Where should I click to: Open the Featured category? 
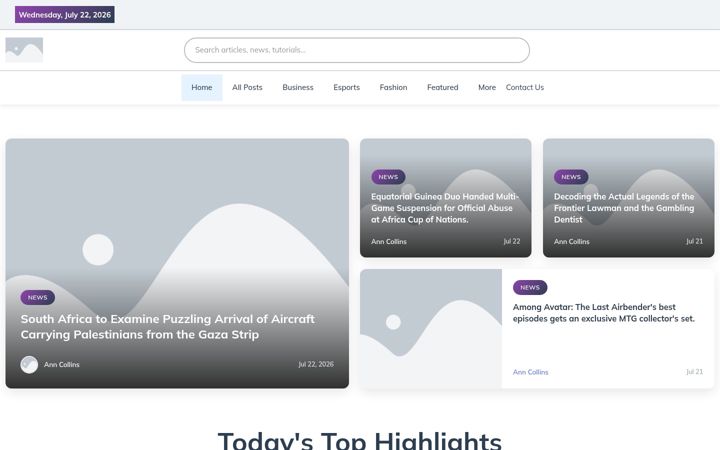[442, 87]
